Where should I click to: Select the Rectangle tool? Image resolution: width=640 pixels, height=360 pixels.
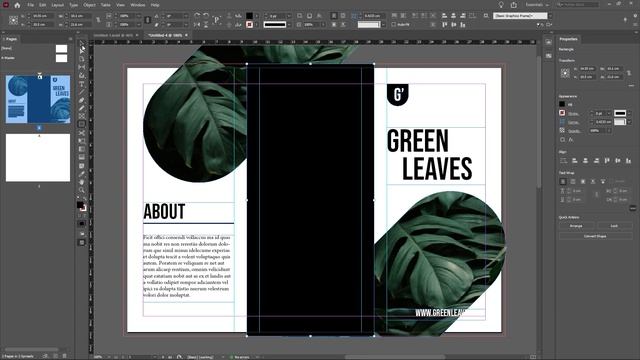tap(82, 124)
